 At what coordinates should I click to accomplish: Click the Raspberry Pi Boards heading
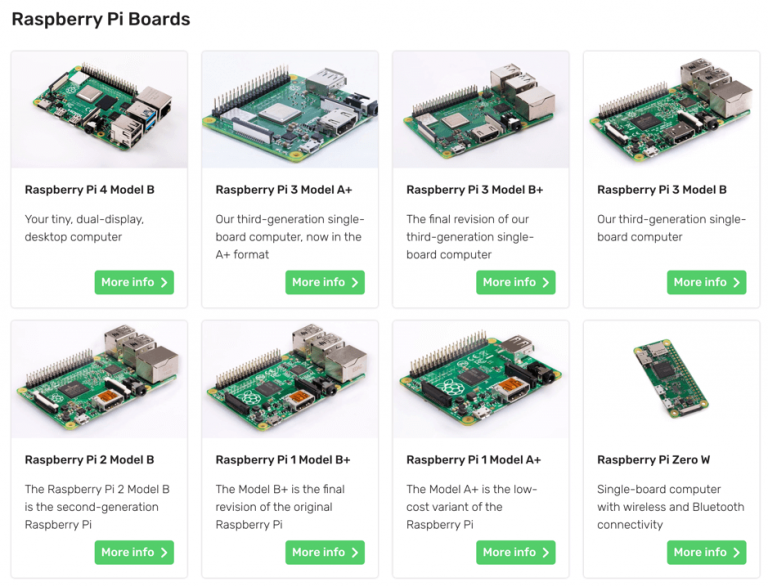[101, 19]
